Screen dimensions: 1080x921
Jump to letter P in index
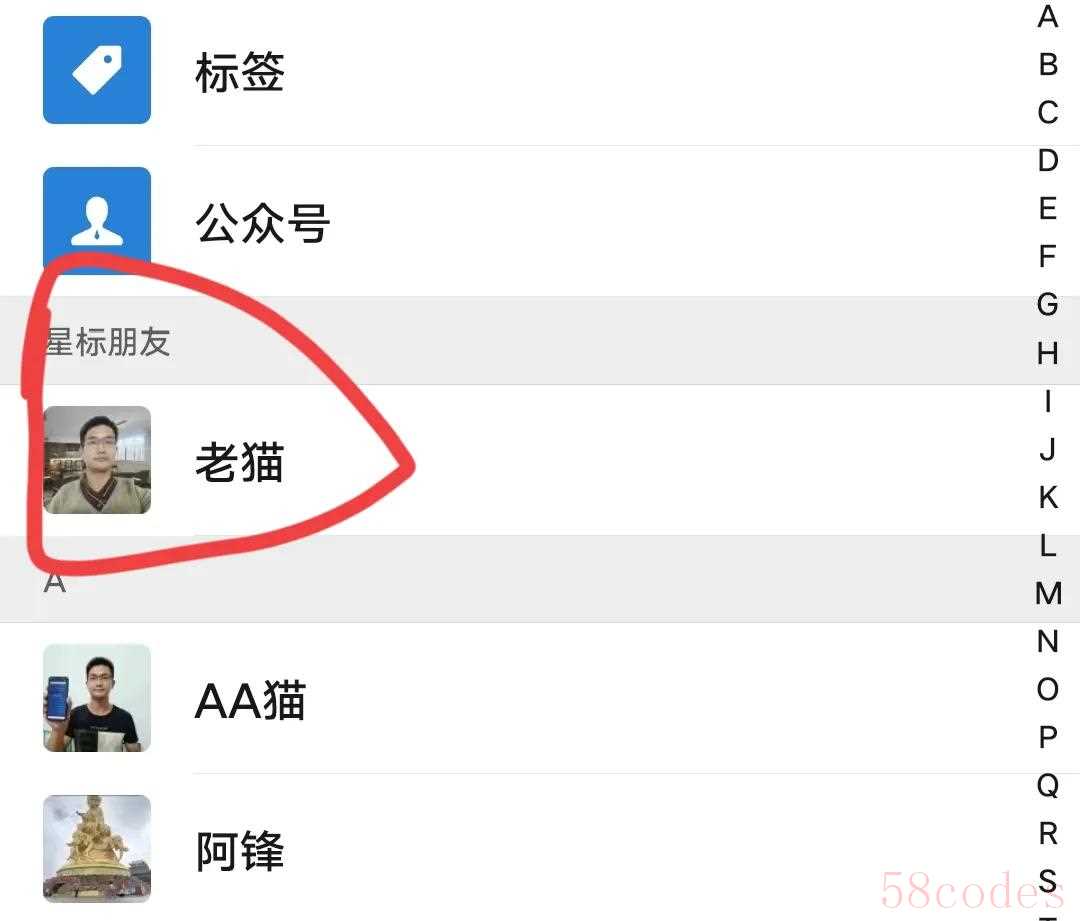coord(1048,737)
